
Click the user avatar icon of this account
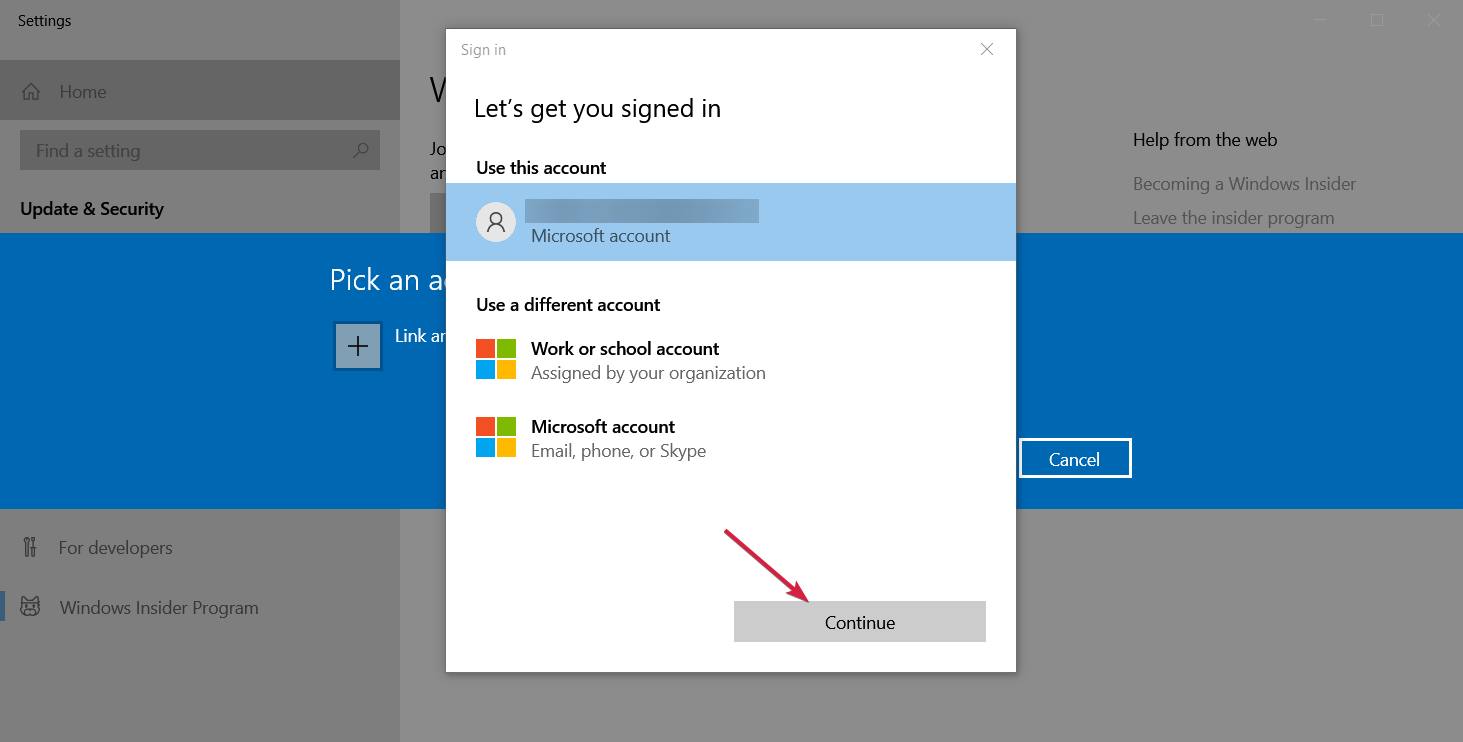496,222
